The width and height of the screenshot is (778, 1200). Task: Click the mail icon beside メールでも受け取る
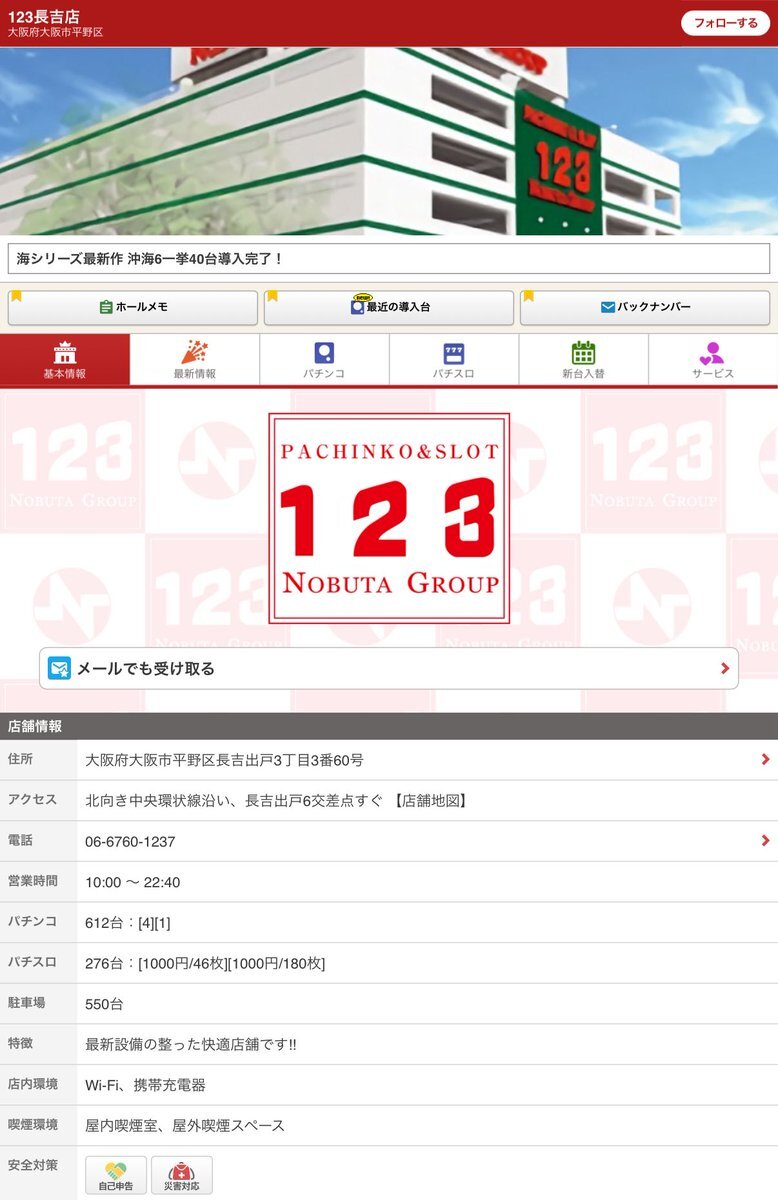[x=60, y=668]
